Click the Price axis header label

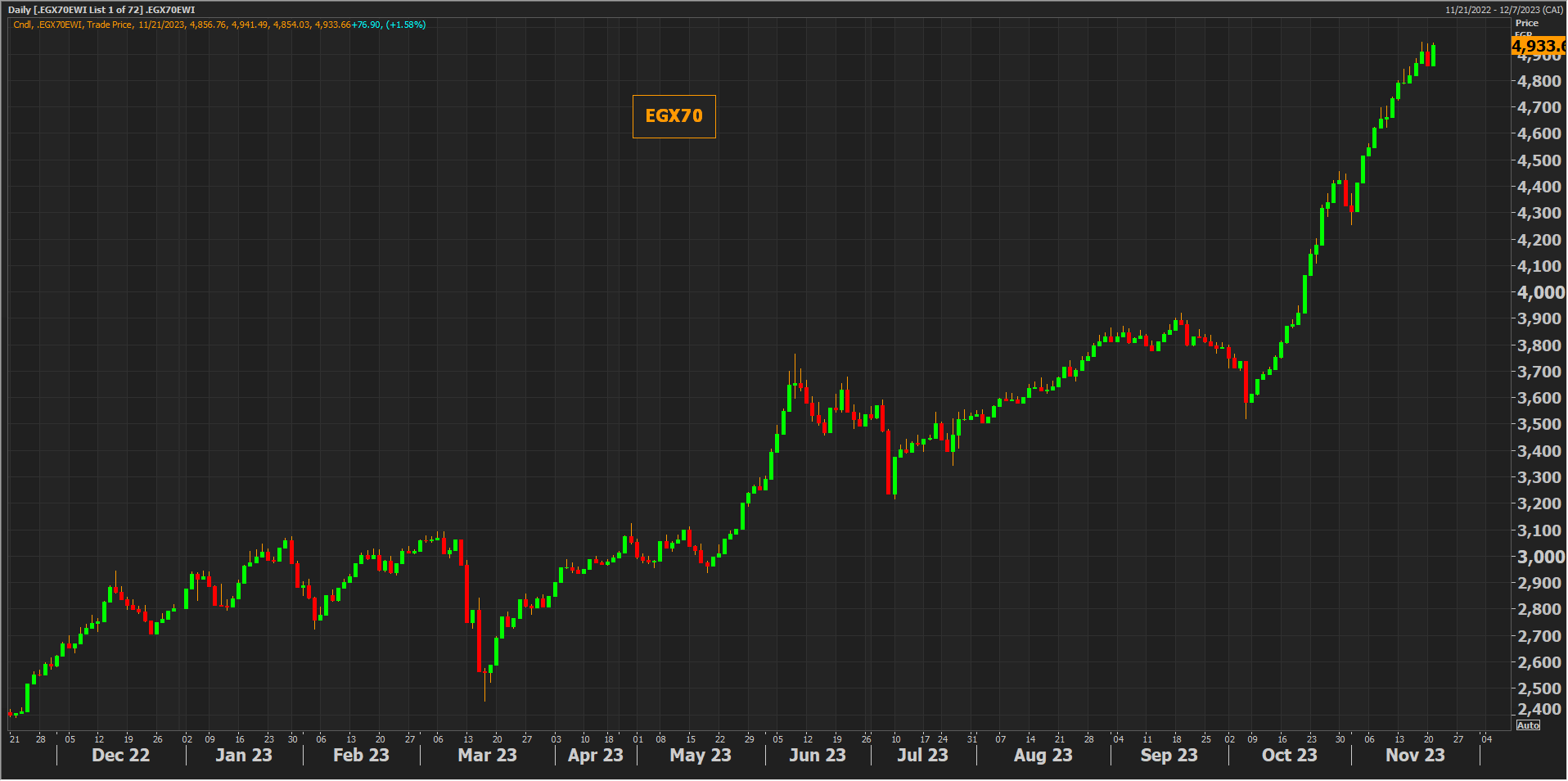[1526, 23]
